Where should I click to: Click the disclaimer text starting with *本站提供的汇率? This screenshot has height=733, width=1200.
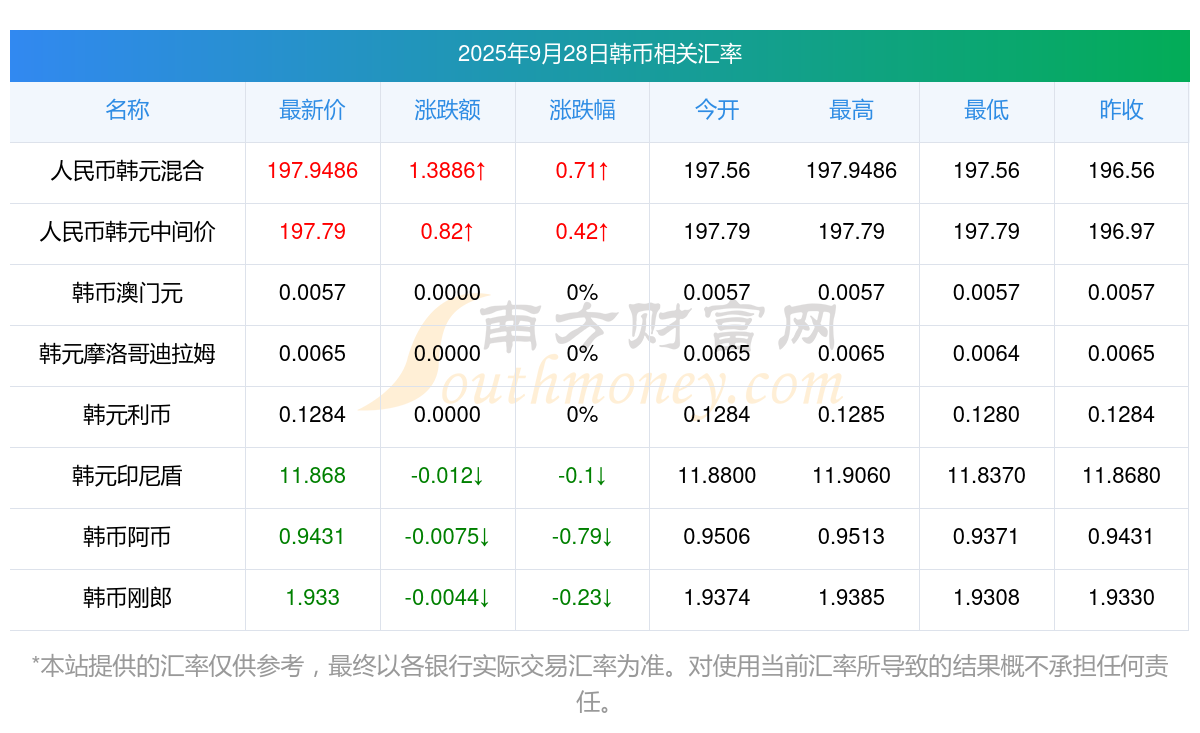coord(600,684)
